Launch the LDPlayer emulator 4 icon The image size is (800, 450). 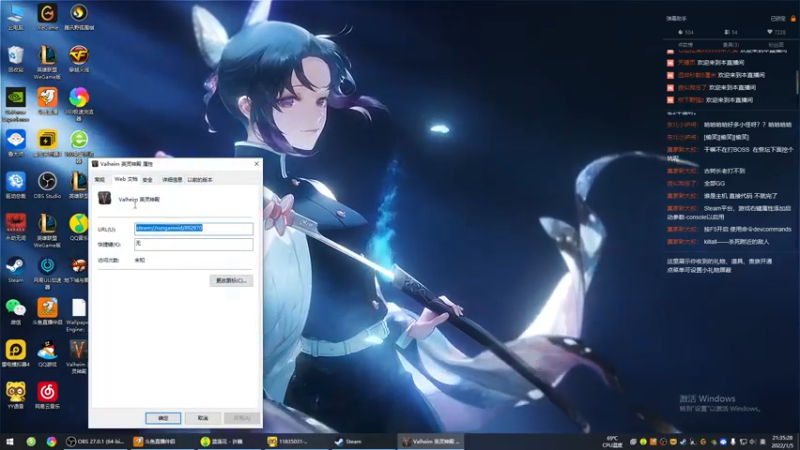click(15, 354)
